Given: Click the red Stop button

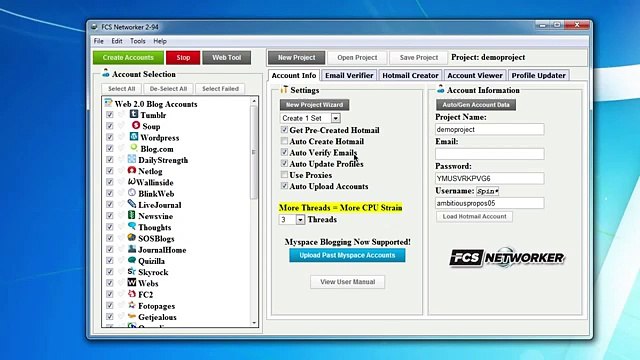Looking at the screenshot, I should 183,58.
